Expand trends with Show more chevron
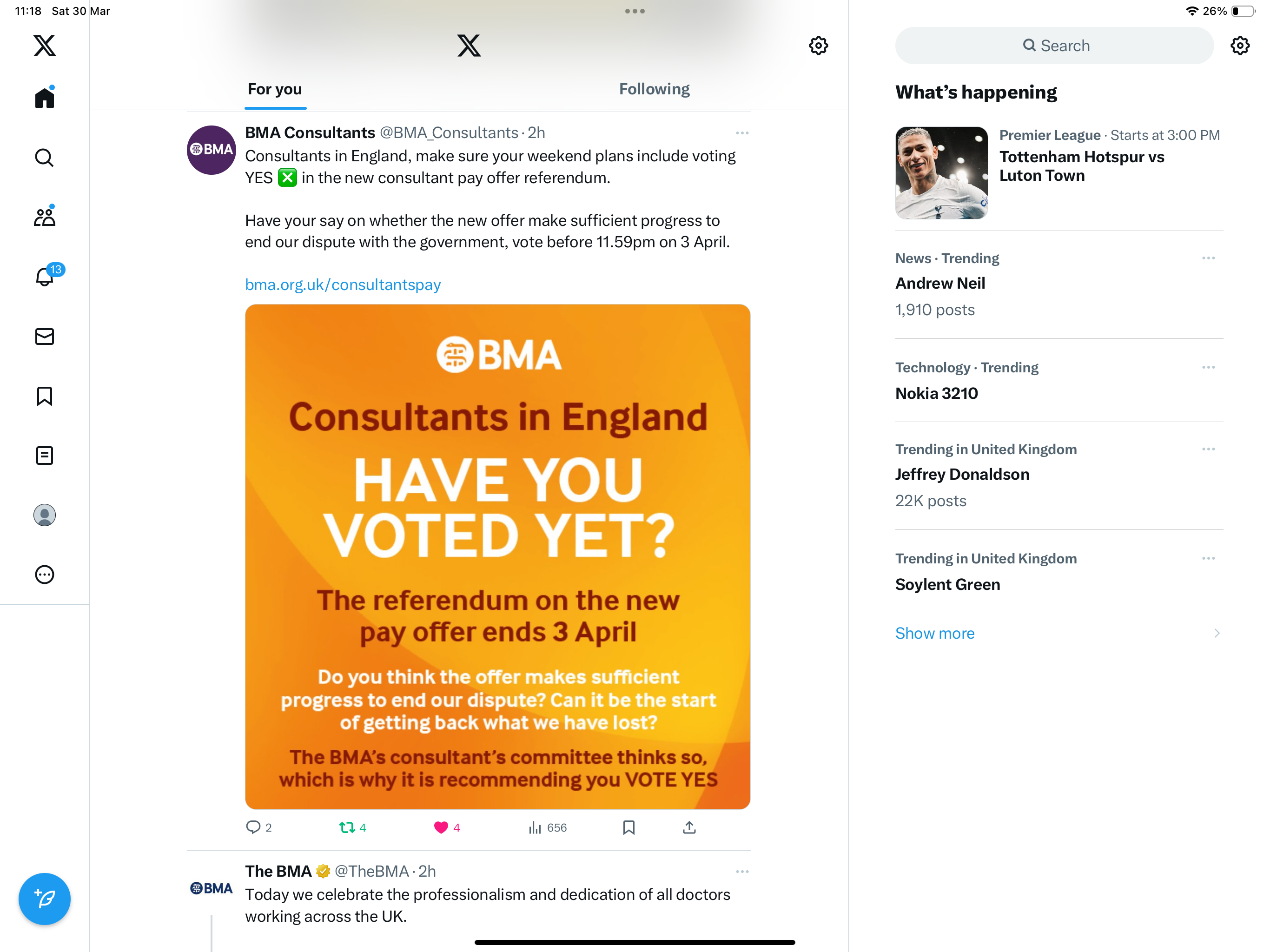Viewport: 1270px width, 952px height. coord(1217,633)
